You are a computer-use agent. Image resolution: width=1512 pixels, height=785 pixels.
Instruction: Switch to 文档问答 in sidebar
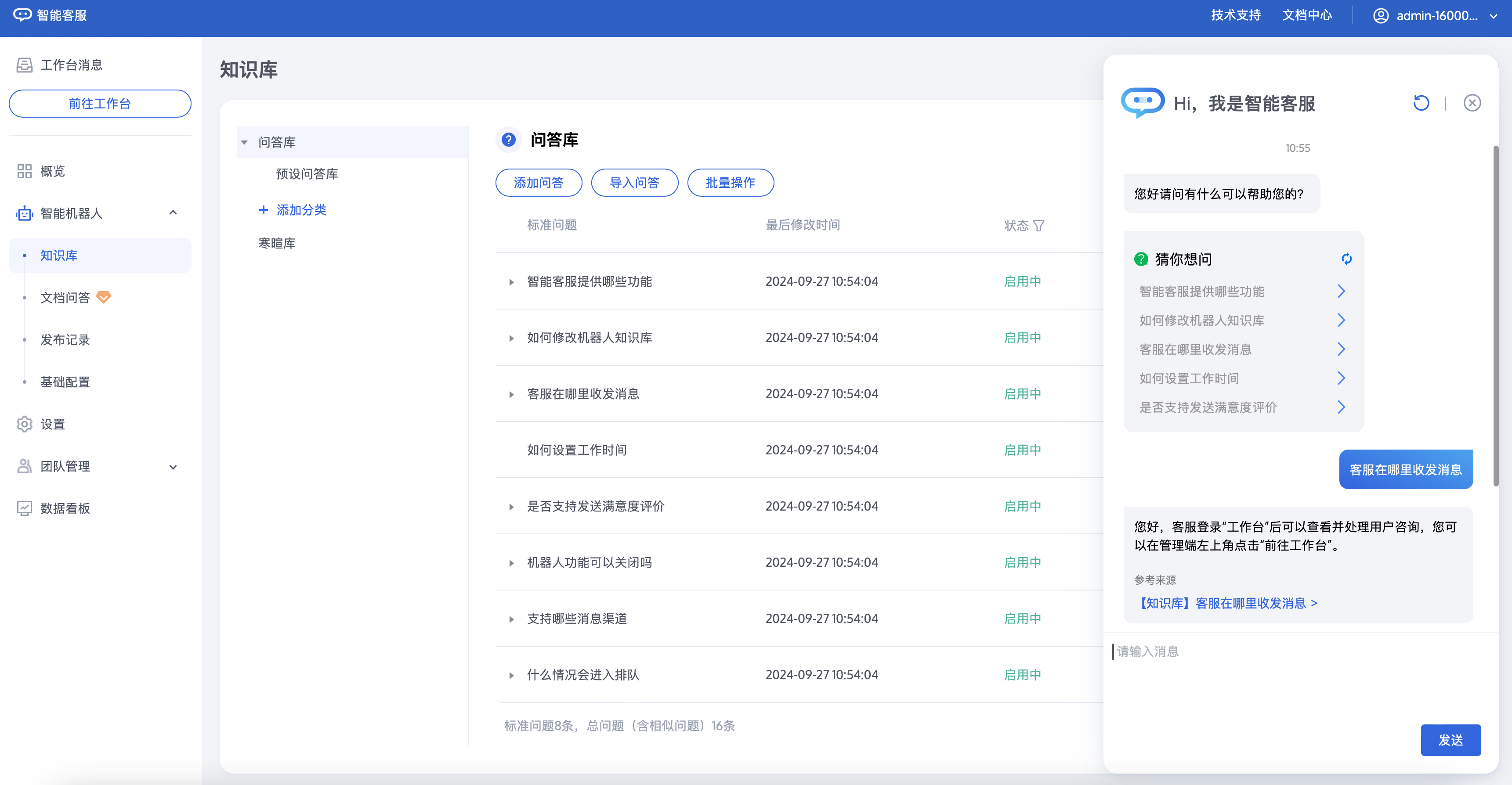(x=65, y=298)
